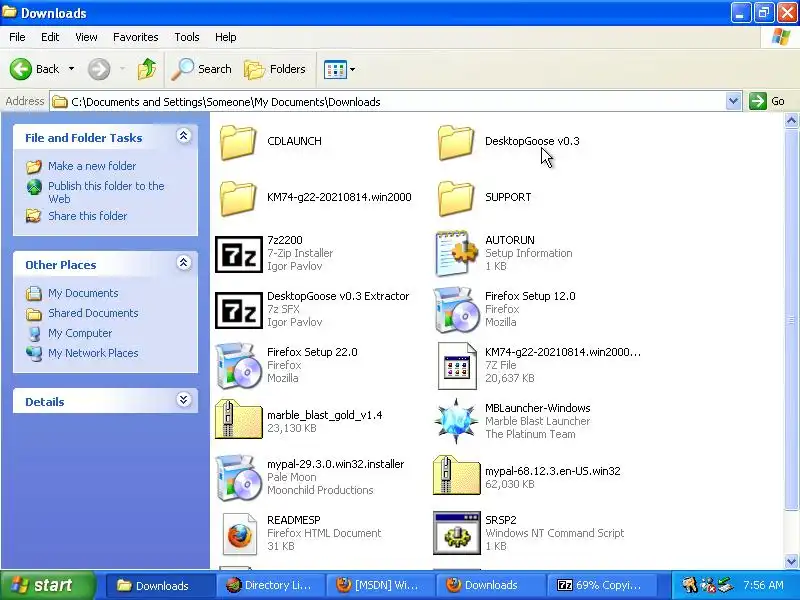Select the SRSP2 command script icon

[x=457, y=533]
